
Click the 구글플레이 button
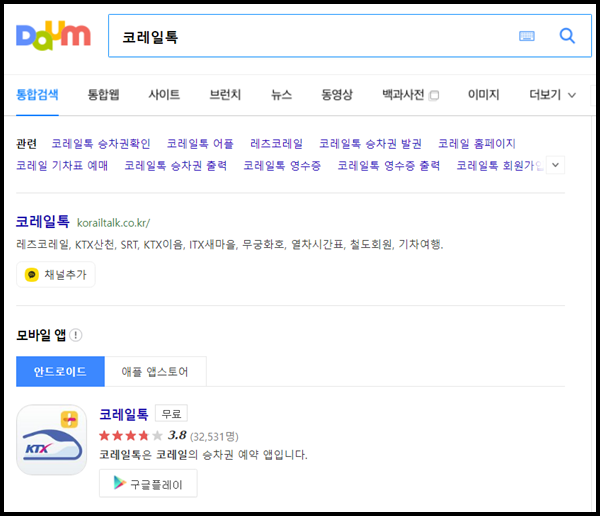(x=148, y=483)
